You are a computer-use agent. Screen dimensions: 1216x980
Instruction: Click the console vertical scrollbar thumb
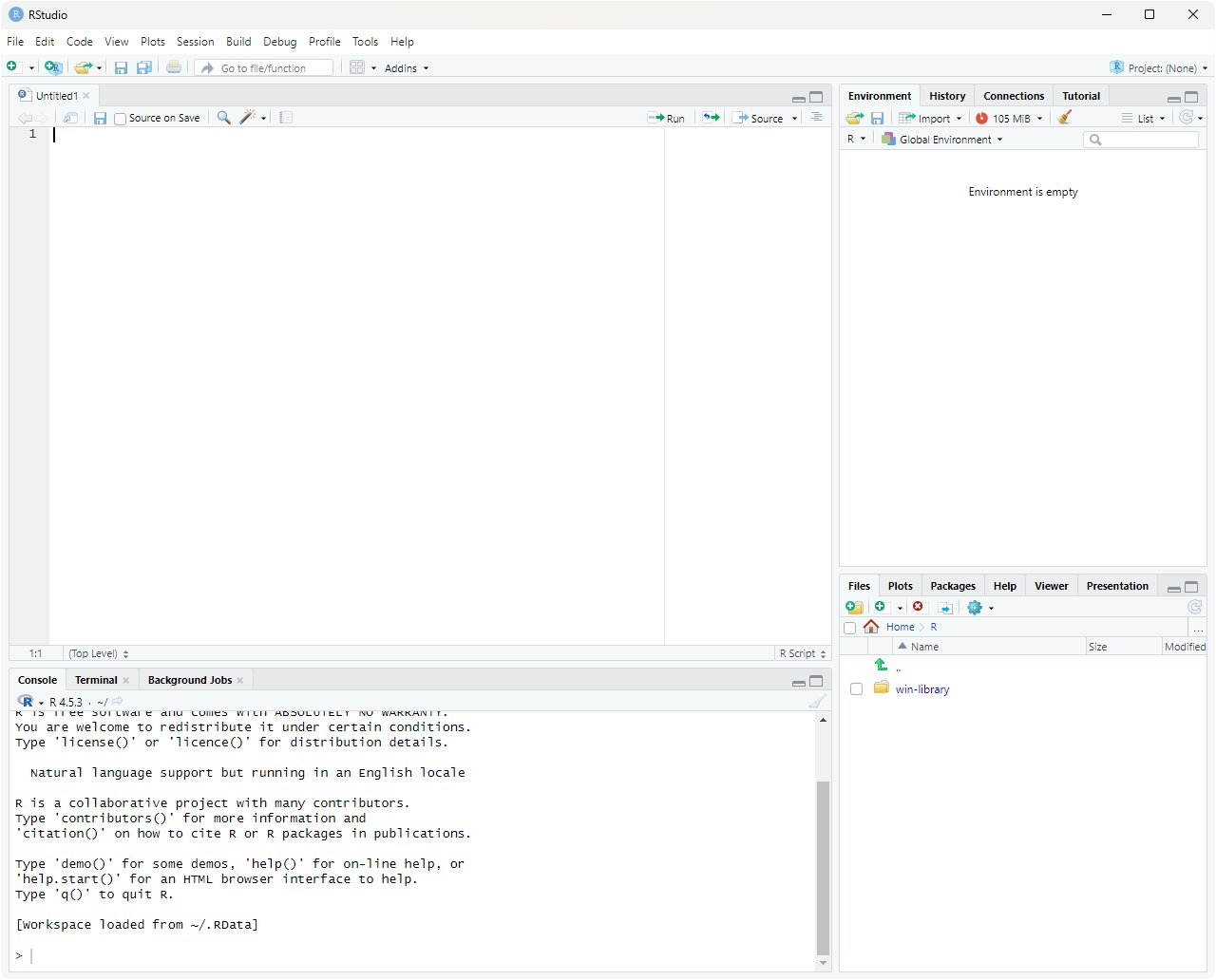tap(823, 867)
